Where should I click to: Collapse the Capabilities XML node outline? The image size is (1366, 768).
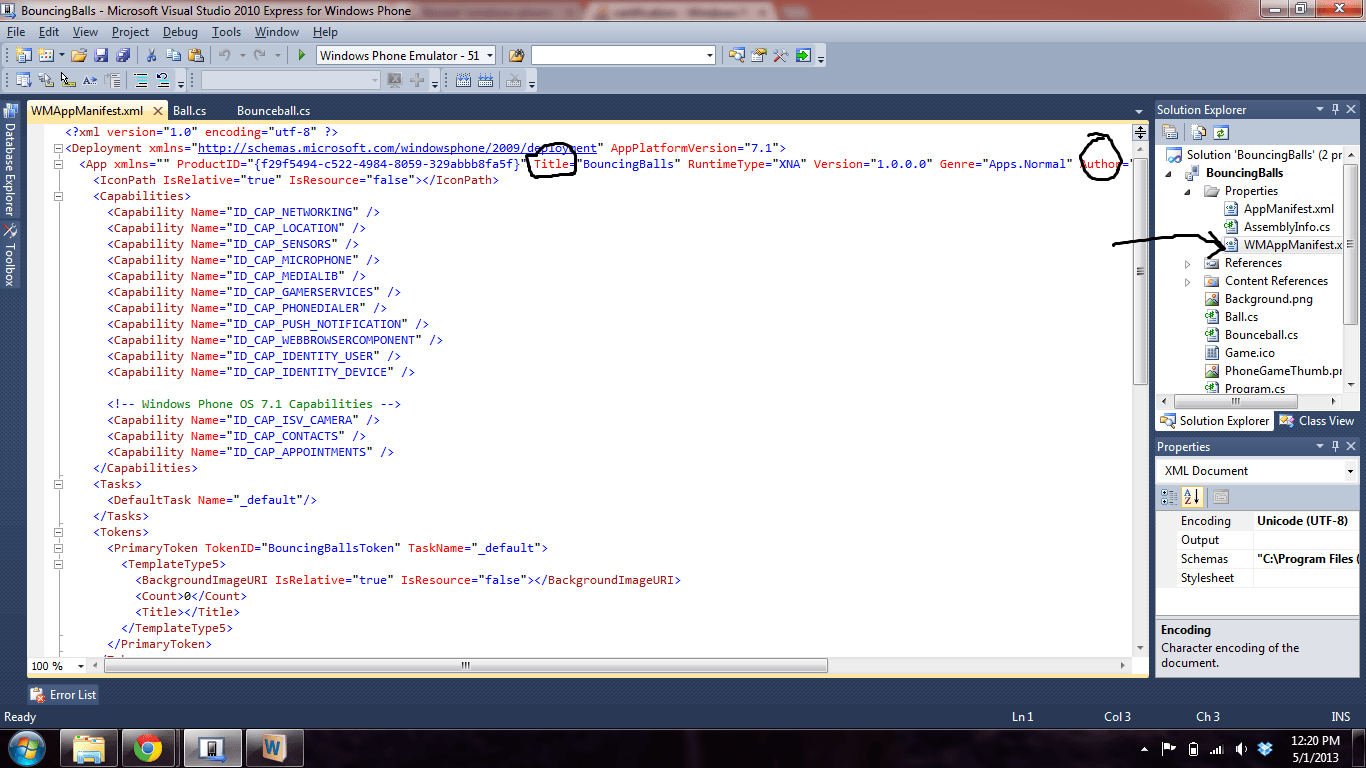[57, 196]
